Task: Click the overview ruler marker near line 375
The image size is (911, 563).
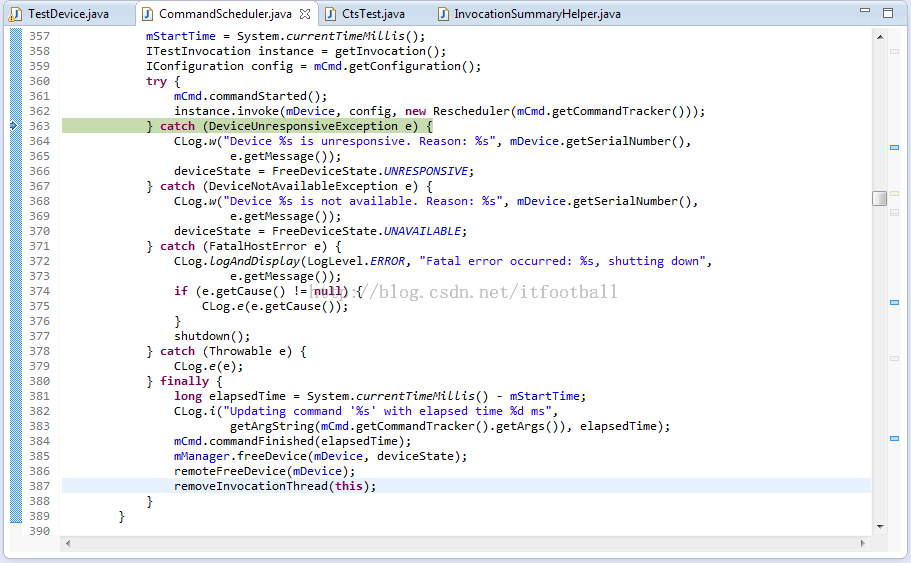Action: click(895, 302)
